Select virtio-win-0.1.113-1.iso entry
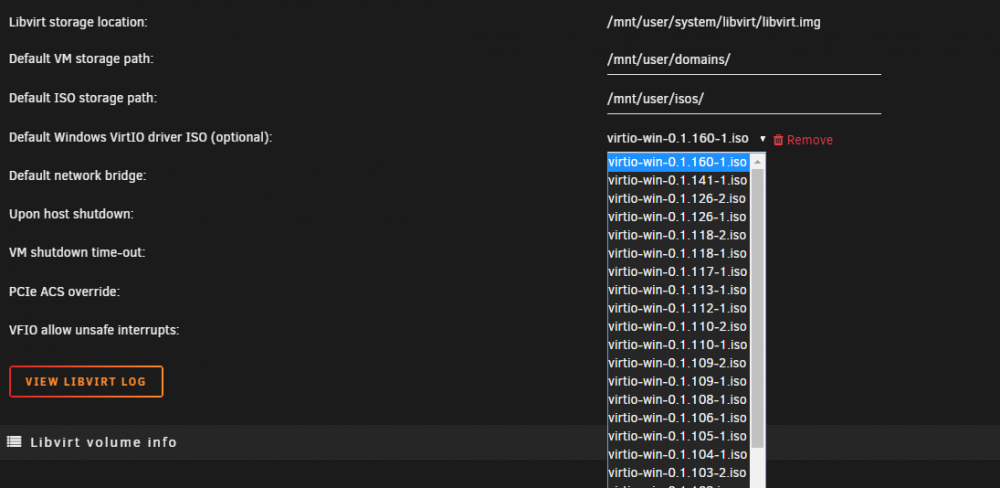 pos(677,290)
